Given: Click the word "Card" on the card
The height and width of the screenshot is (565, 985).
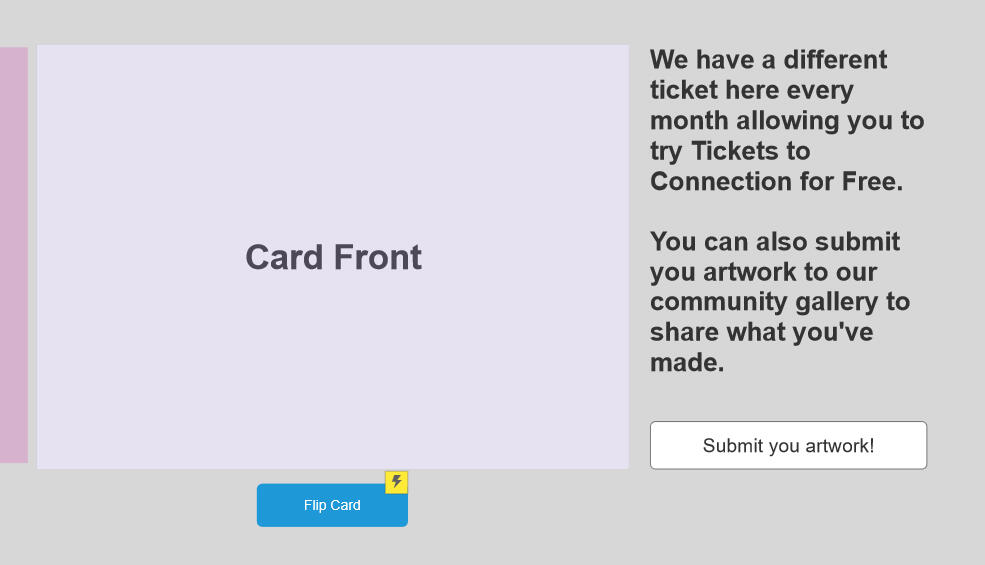Looking at the screenshot, I should pyautogui.click(x=284, y=257).
